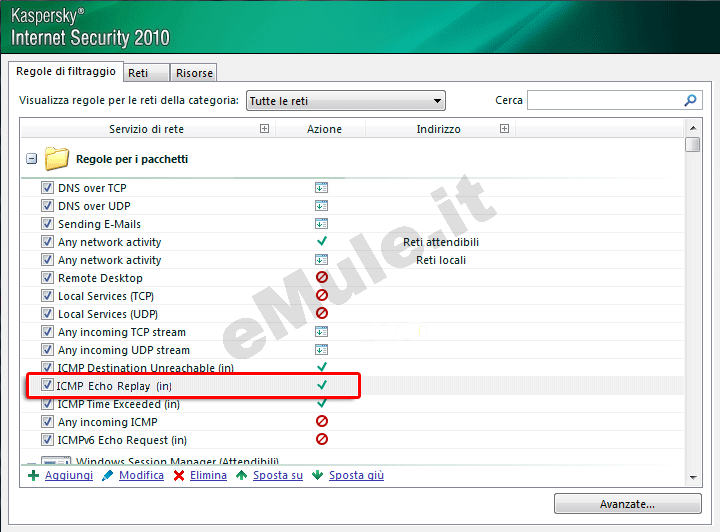Click the action icon for DNS over TCP
The image size is (720, 532).
click(321, 188)
